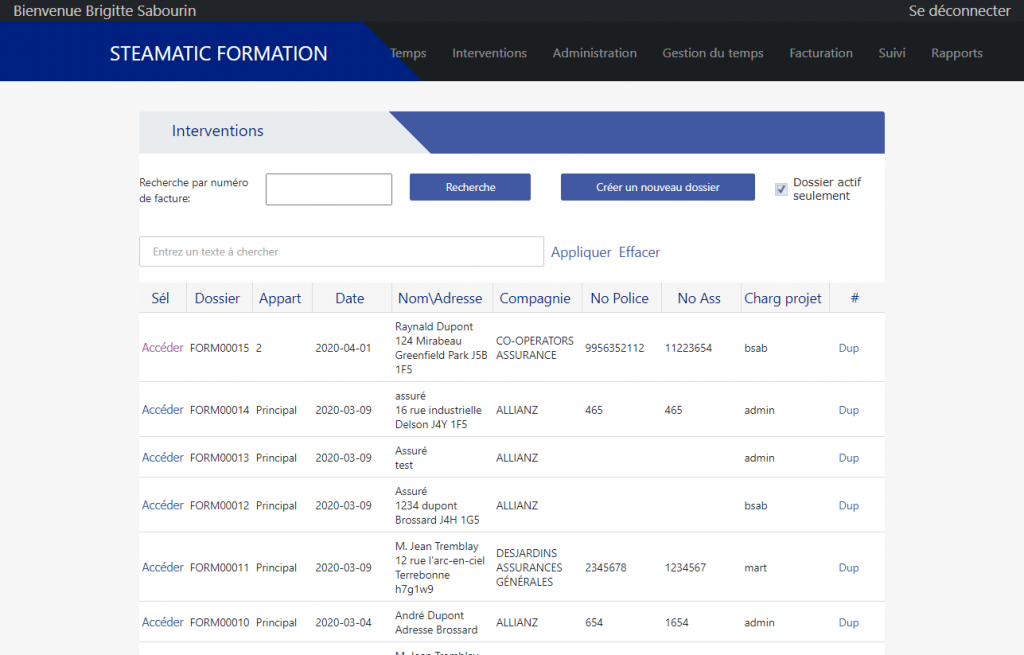Screen dimensions: 1024x655
Task: Sort by the No Ass column header
Action: 699,298
